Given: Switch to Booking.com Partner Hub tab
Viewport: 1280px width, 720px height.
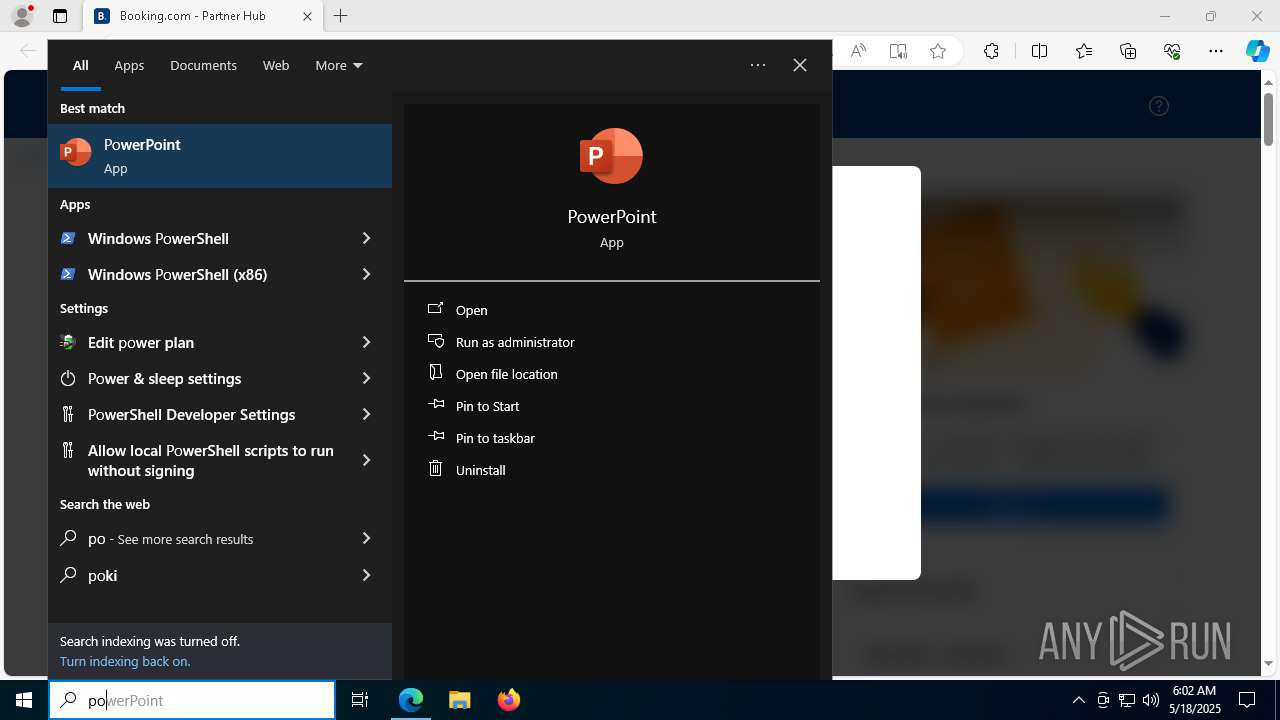Looking at the screenshot, I should pyautogui.click(x=202, y=16).
